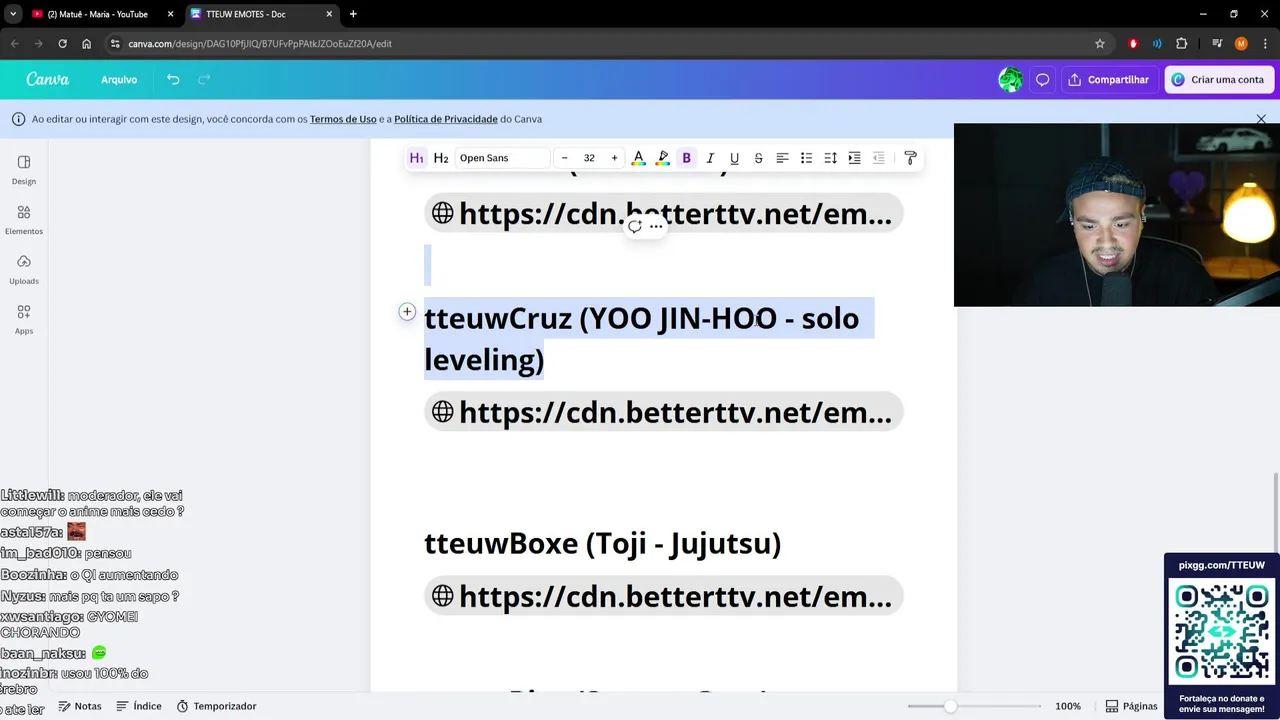Open Política de Privacidade link
1280x720 pixels.
tap(446, 119)
